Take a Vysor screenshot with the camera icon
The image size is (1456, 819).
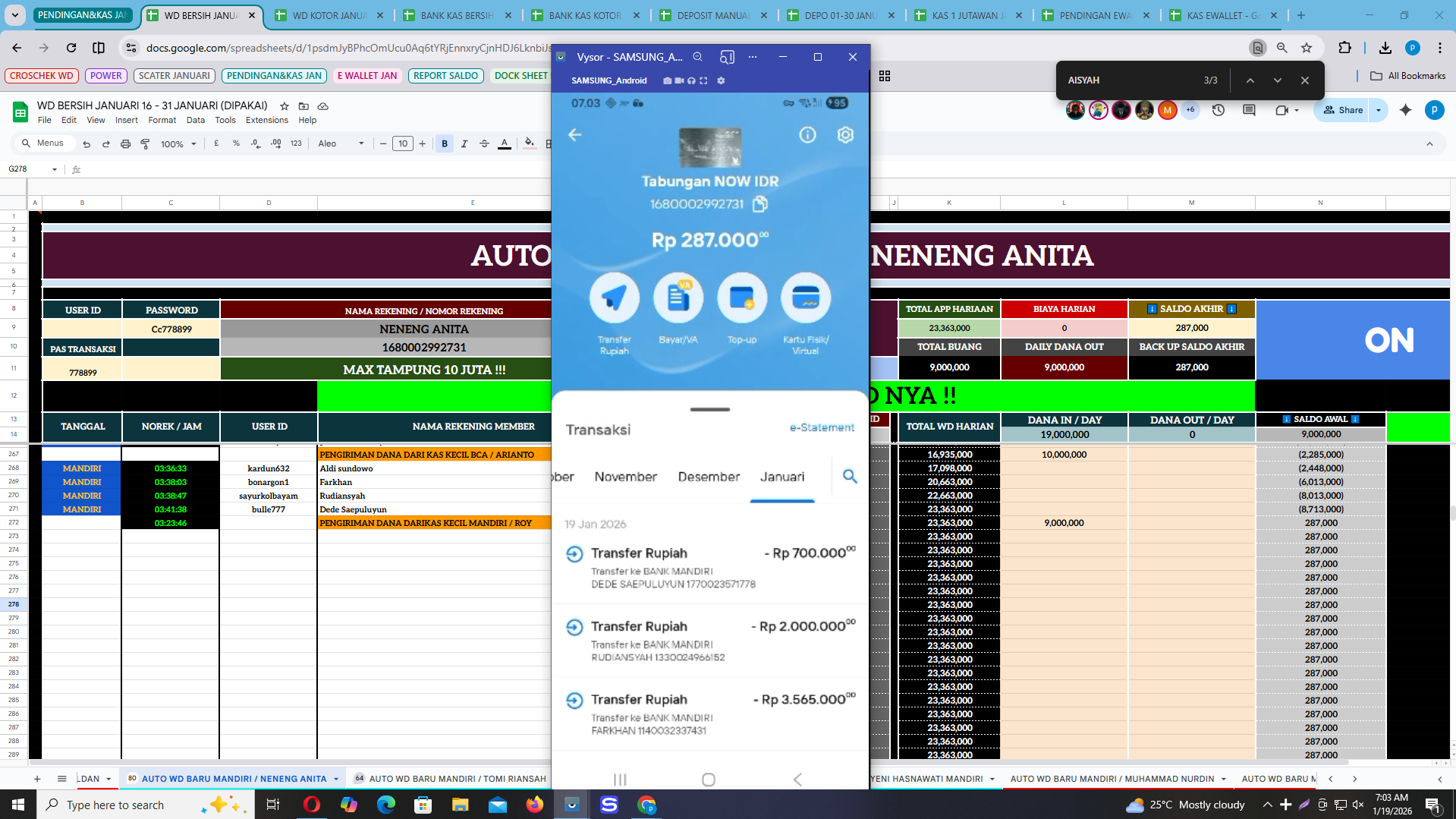[667, 80]
